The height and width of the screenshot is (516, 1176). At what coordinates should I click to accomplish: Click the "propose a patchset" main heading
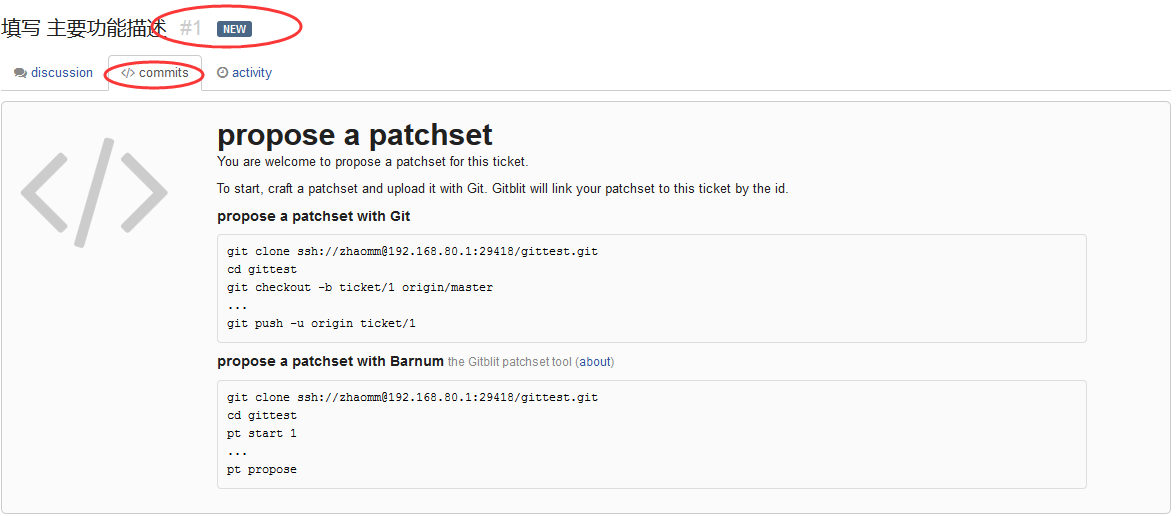(x=355, y=135)
